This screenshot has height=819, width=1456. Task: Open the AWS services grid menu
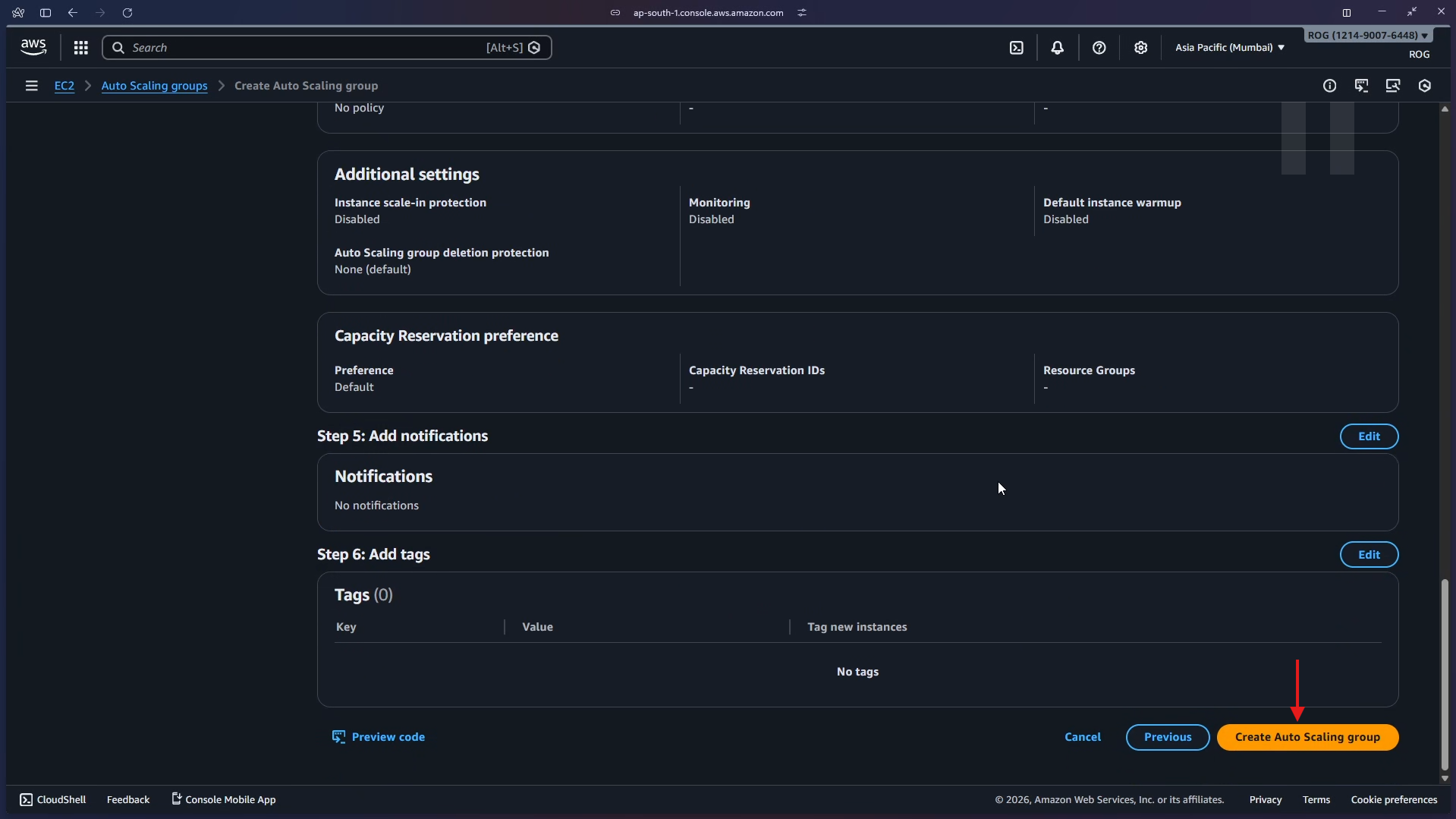80,47
